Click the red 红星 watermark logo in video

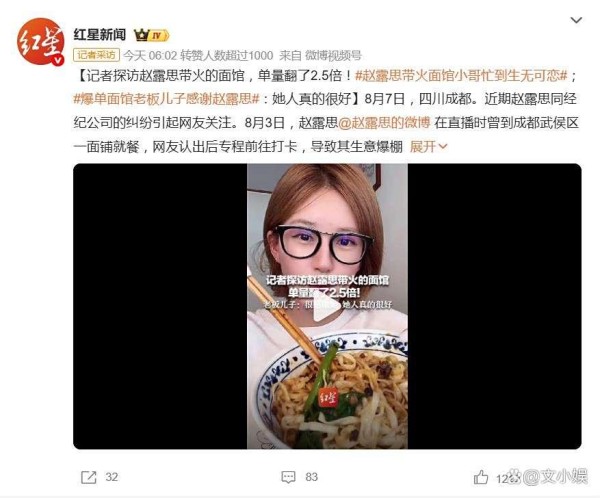(328, 398)
